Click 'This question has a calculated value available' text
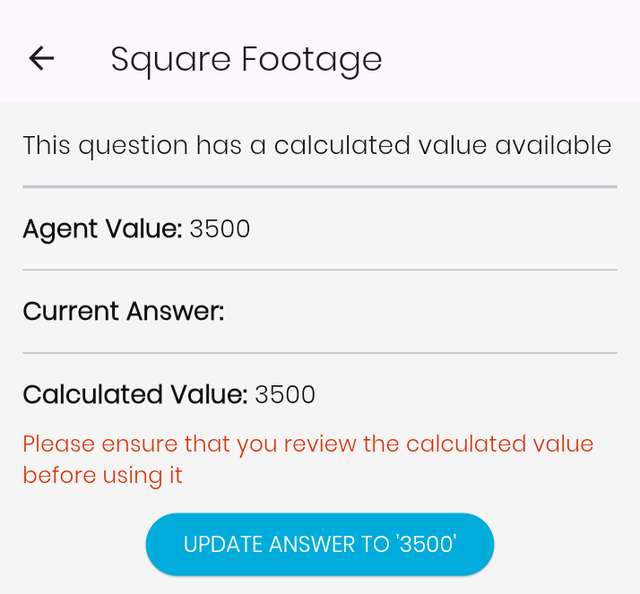Viewport: 640px width, 594px height. pyautogui.click(x=317, y=146)
